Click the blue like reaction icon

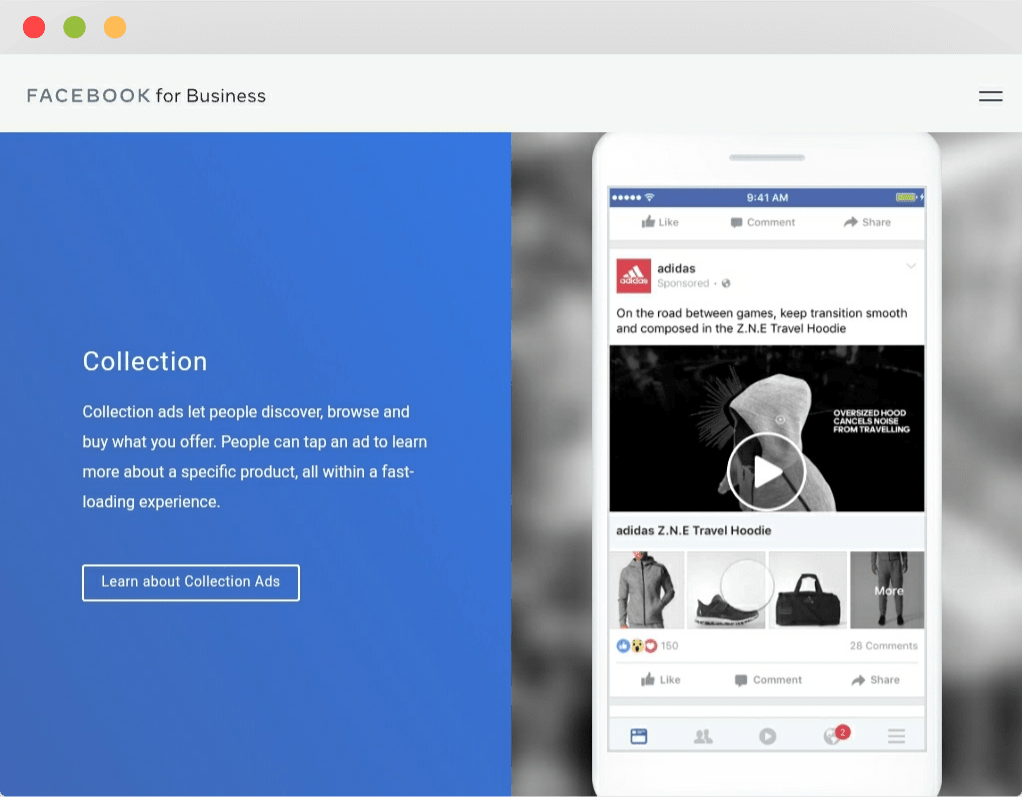pos(623,646)
